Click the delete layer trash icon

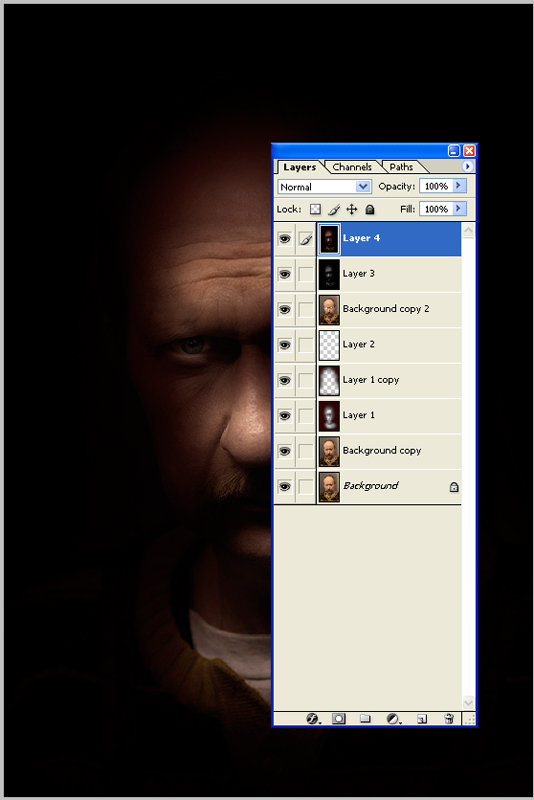tap(449, 718)
